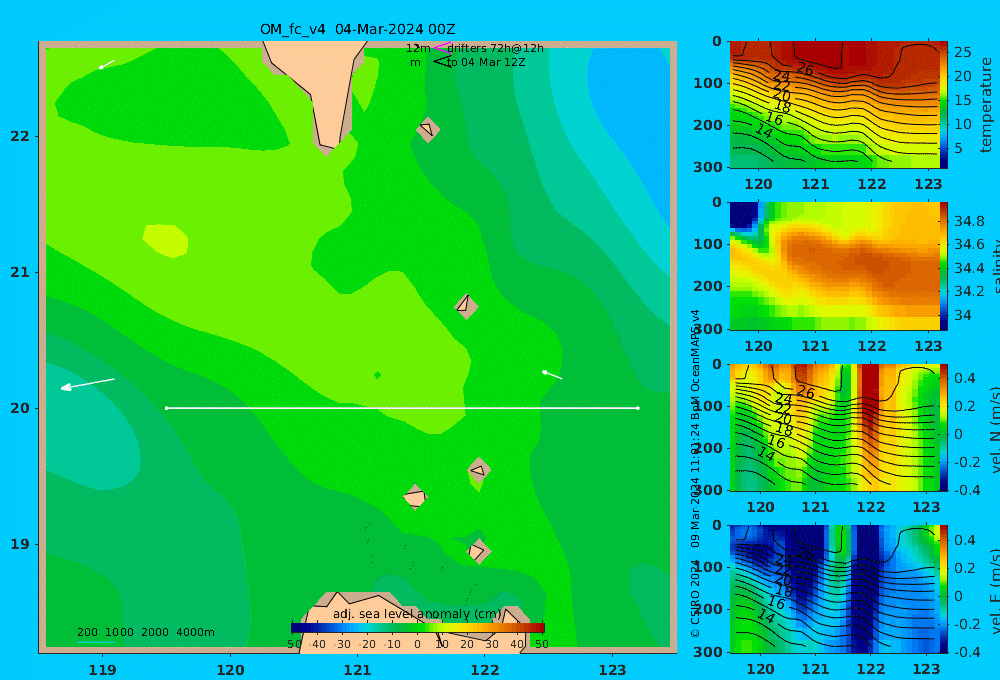Click the latitude label '19' on the map axis
This screenshot has height=680, width=1000.
[20, 544]
